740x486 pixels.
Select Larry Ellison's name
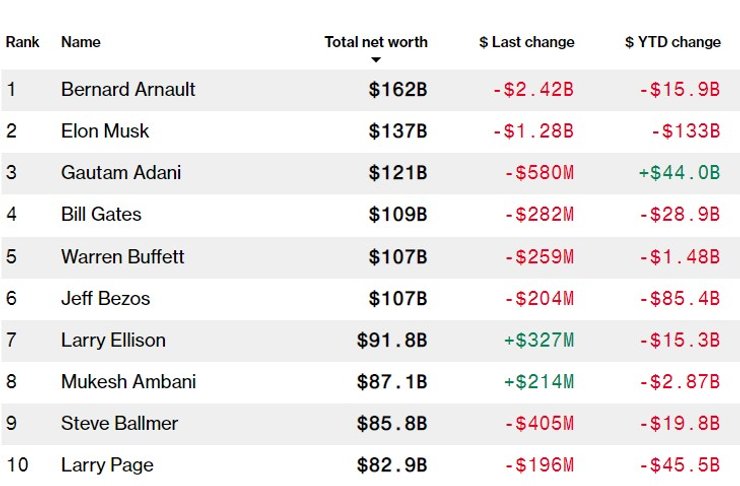click(x=114, y=340)
